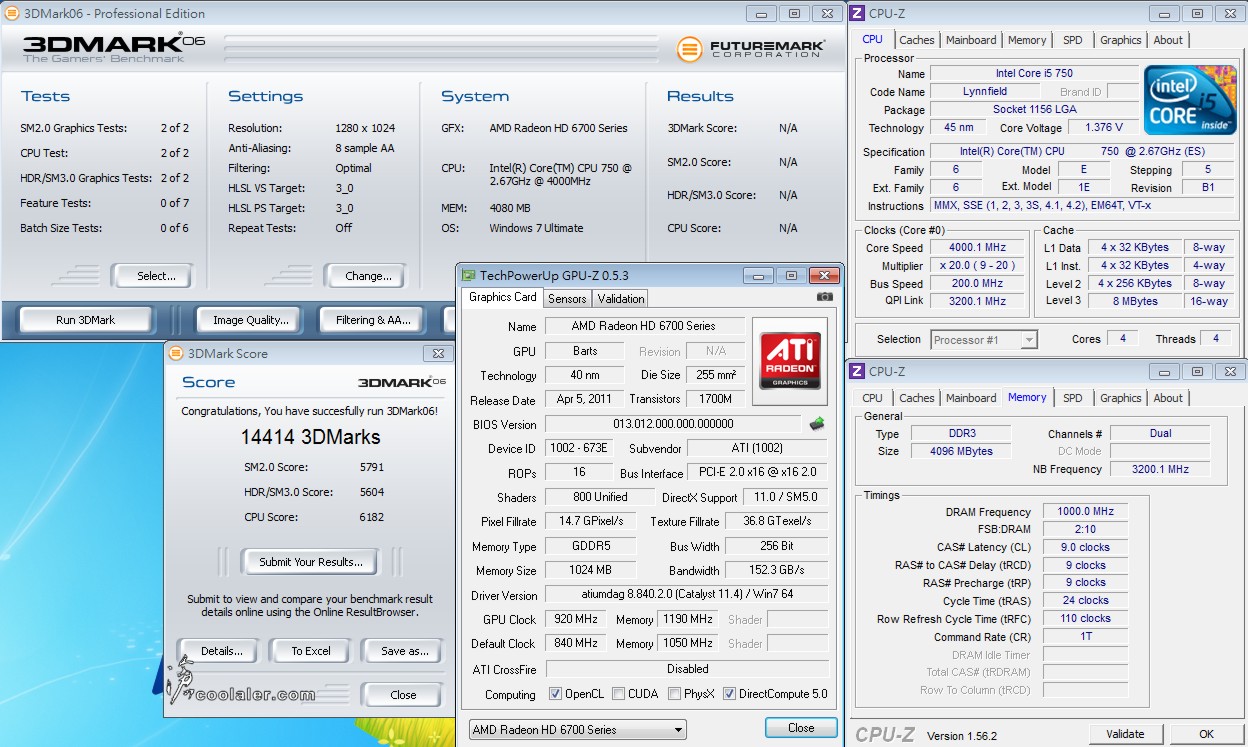Click the 14414 3DMarks score text
Image resolution: width=1248 pixels, height=747 pixels.
point(310,437)
